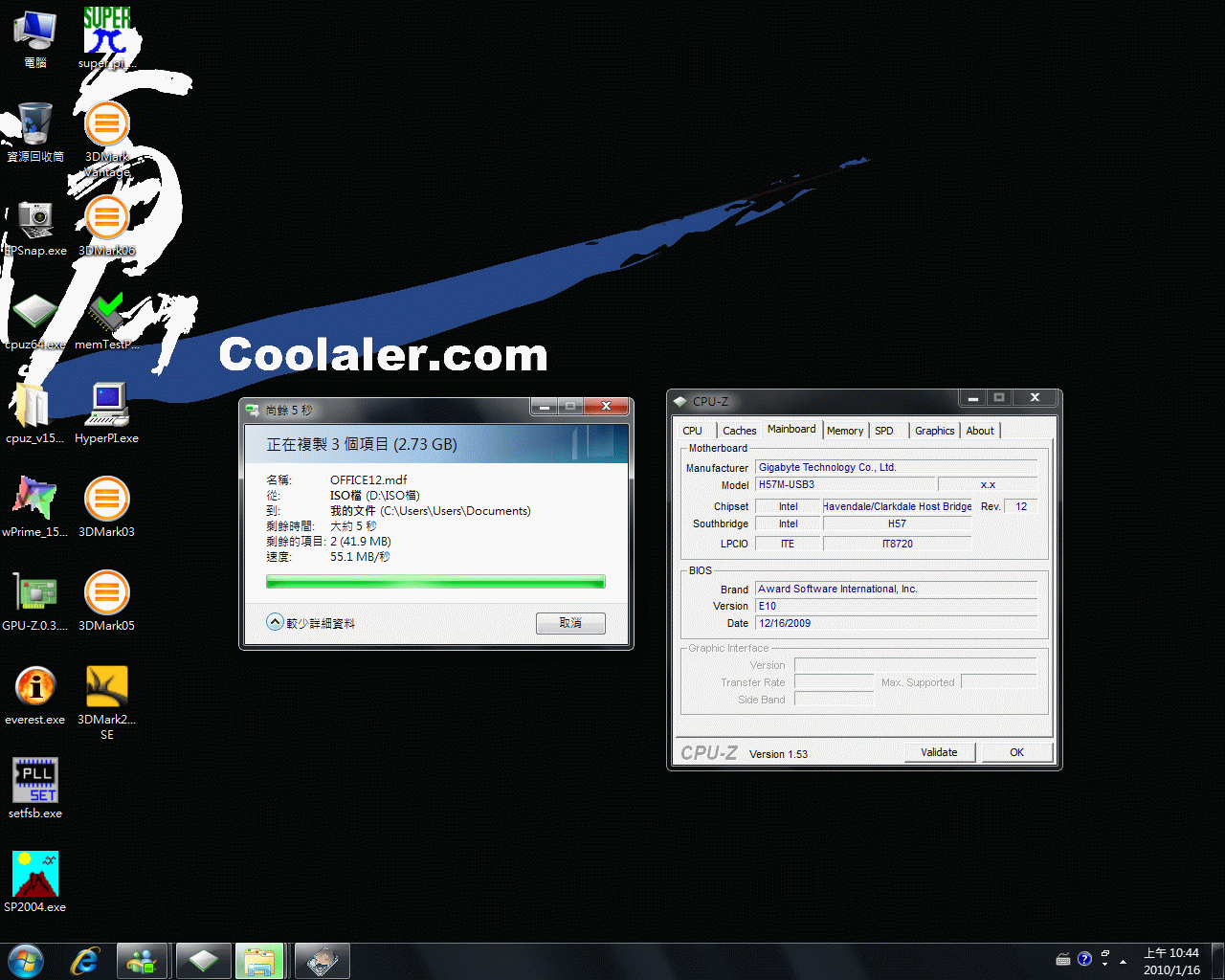Launch HyperPI.exe desktop icon

(x=106, y=413)
